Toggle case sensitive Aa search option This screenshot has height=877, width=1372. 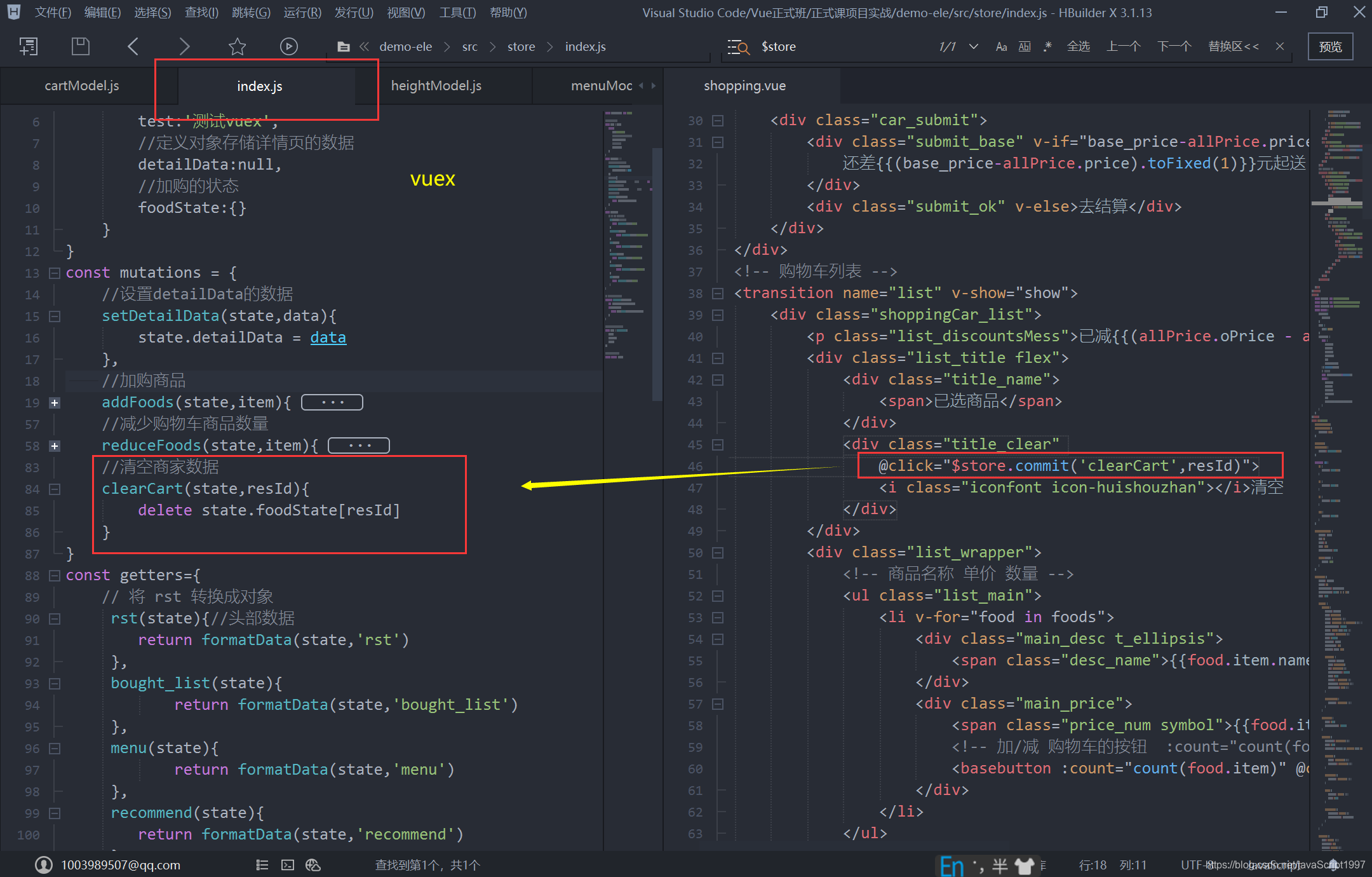point(1002,47)
